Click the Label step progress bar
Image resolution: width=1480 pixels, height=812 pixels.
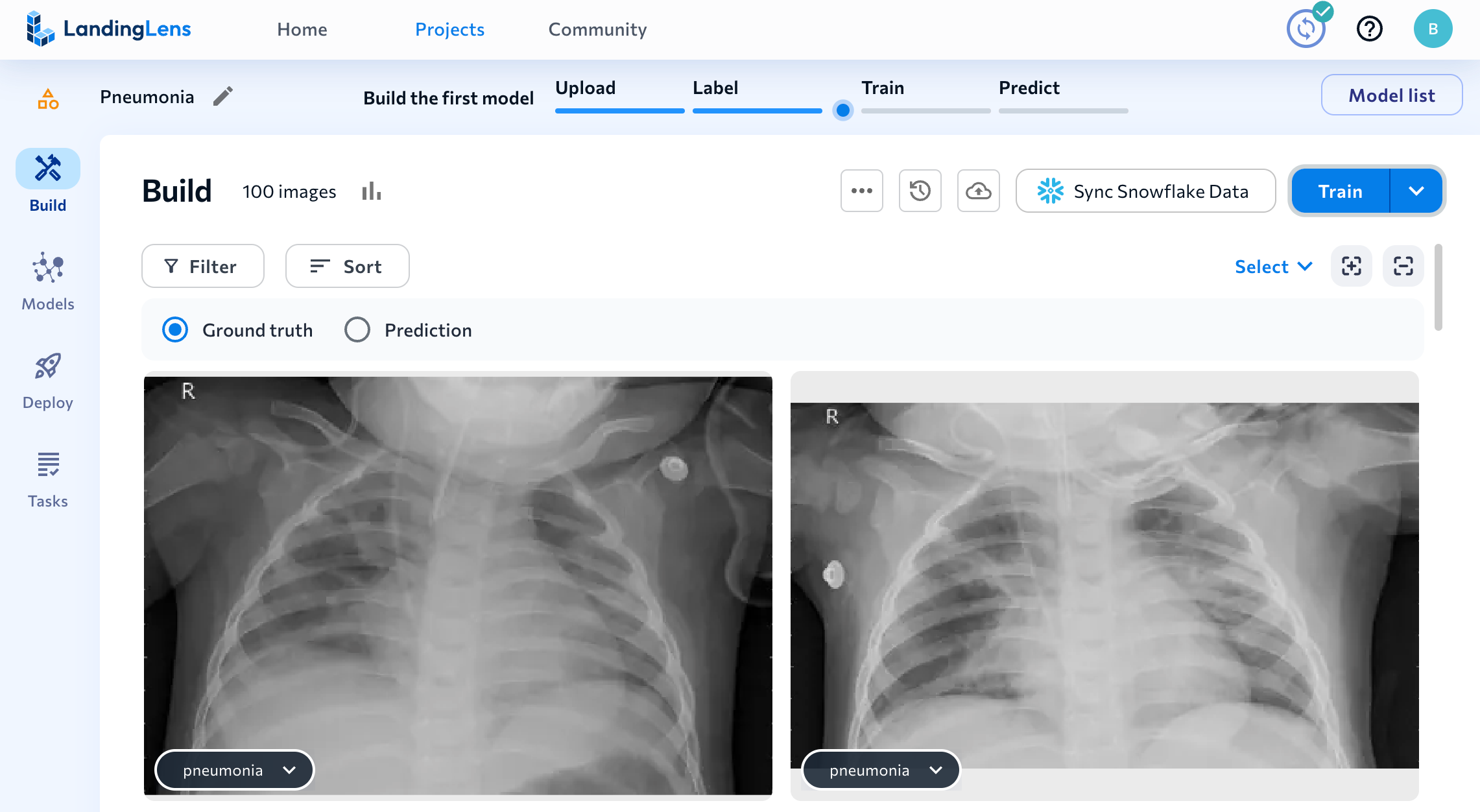click(x=757, y=111)
